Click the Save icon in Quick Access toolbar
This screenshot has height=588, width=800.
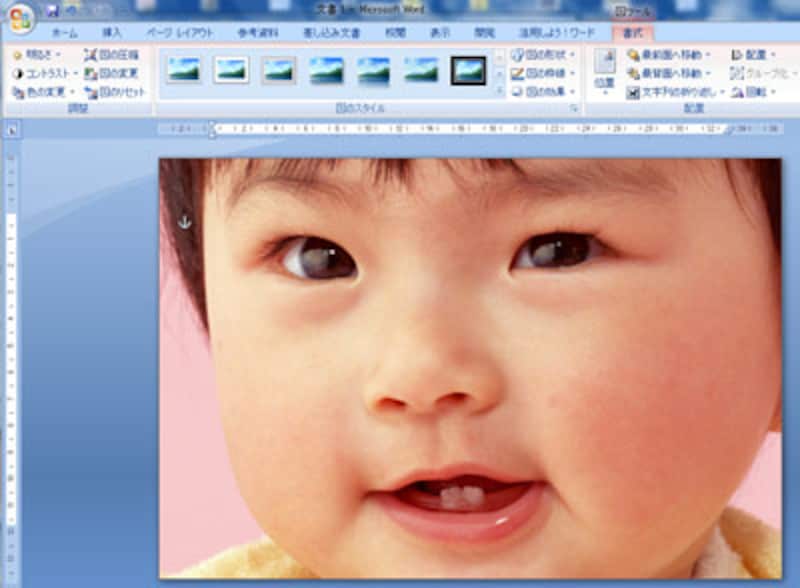click(x=52, y=10)
